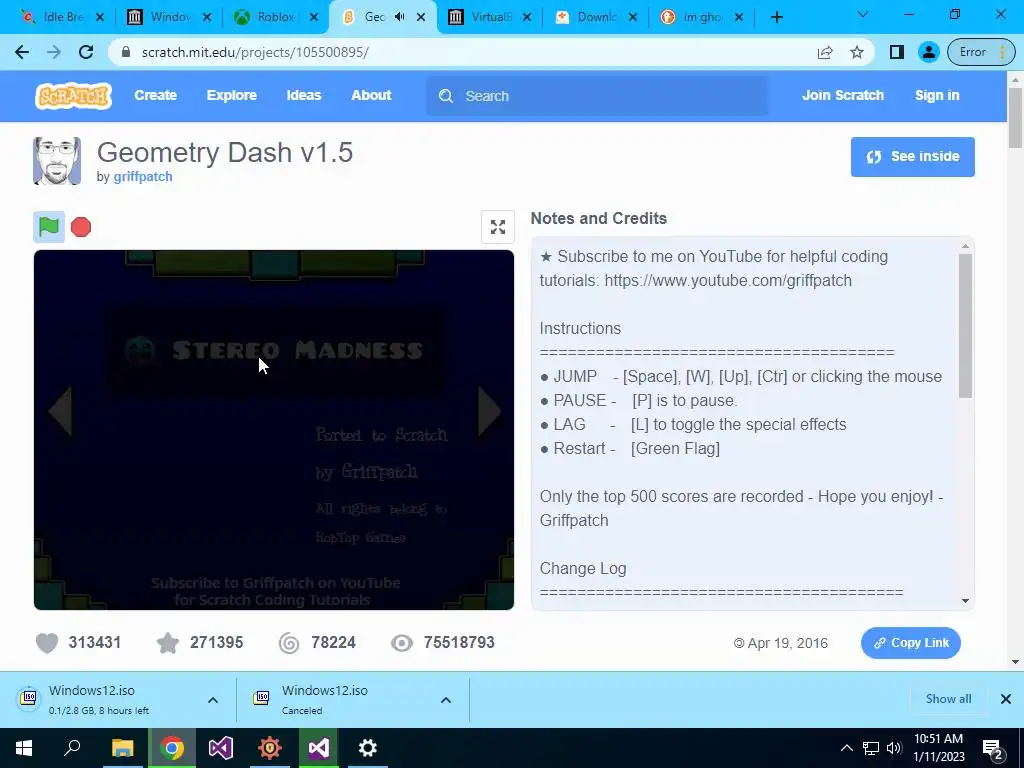The width and height of the screenshot is (1024, 768).
Task: Open the Windows Start menu
Action: 24,748
